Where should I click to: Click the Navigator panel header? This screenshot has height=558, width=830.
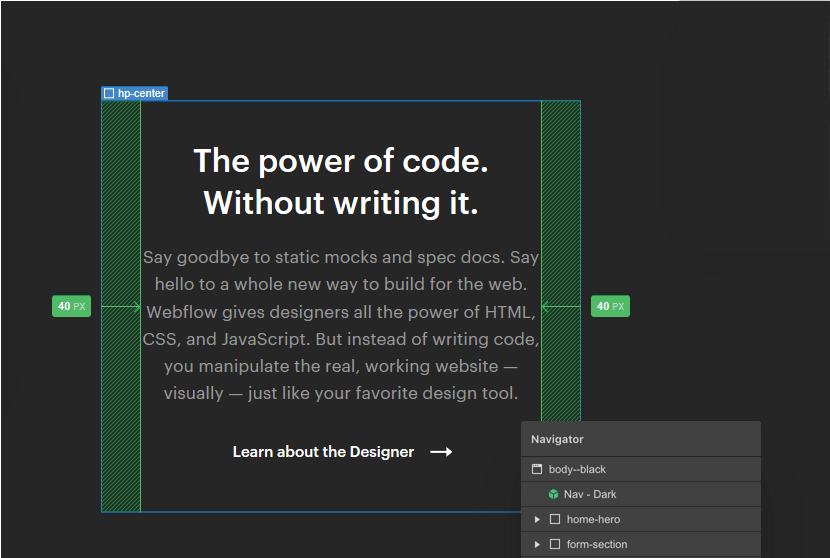[640, 439]
